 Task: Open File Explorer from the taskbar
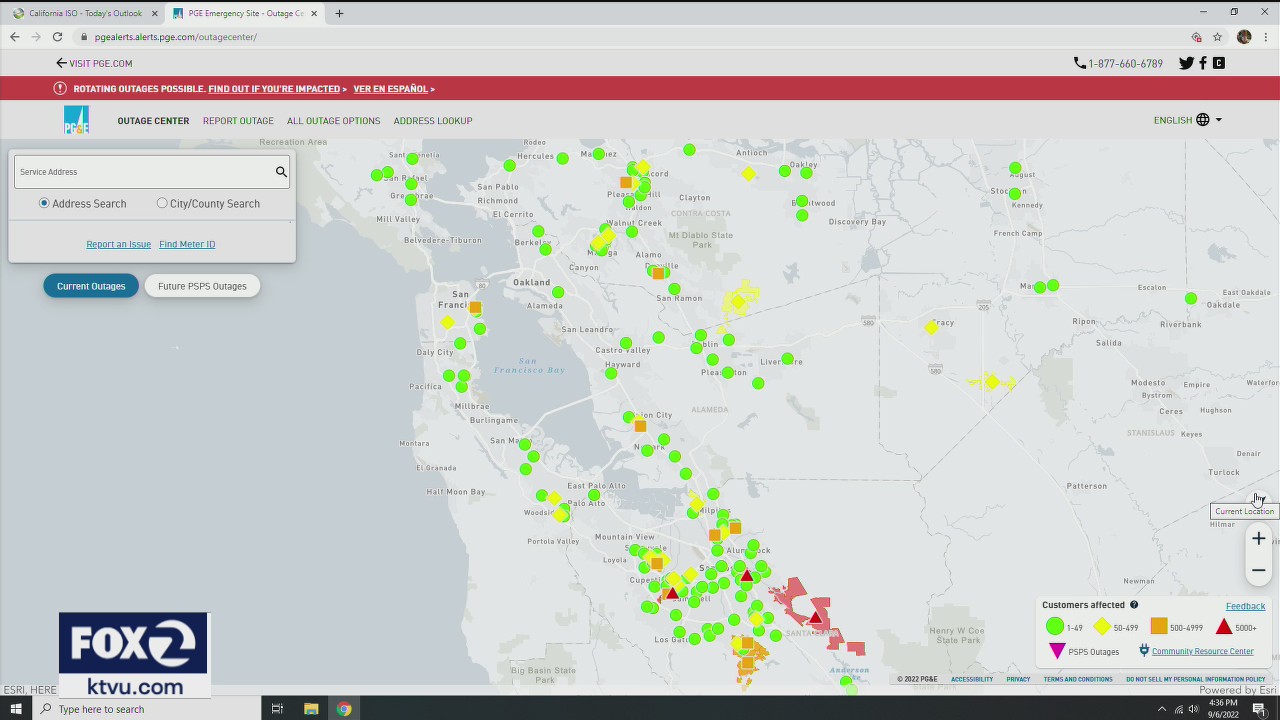(311, 709)
